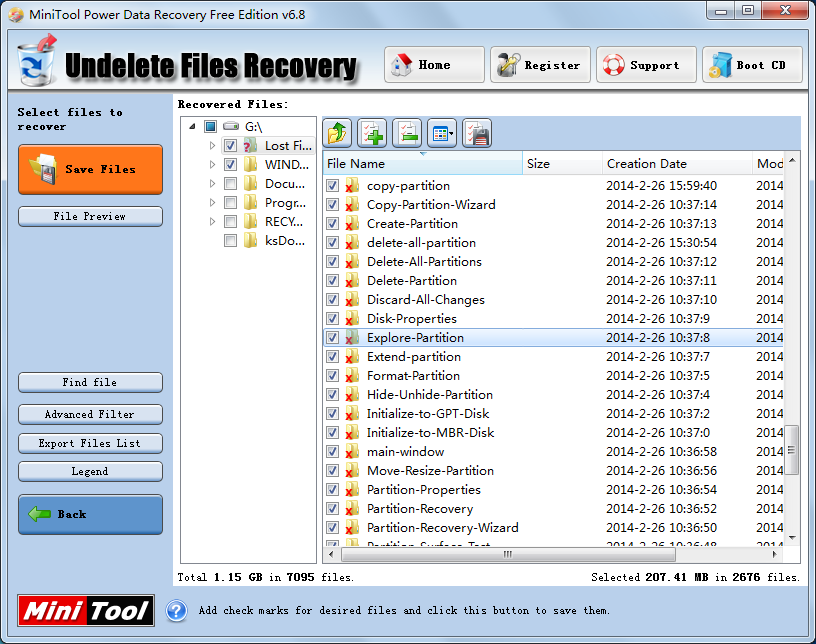Click the Docu... folder icon in tree
The image size is (816, 644).
point(250,183)
